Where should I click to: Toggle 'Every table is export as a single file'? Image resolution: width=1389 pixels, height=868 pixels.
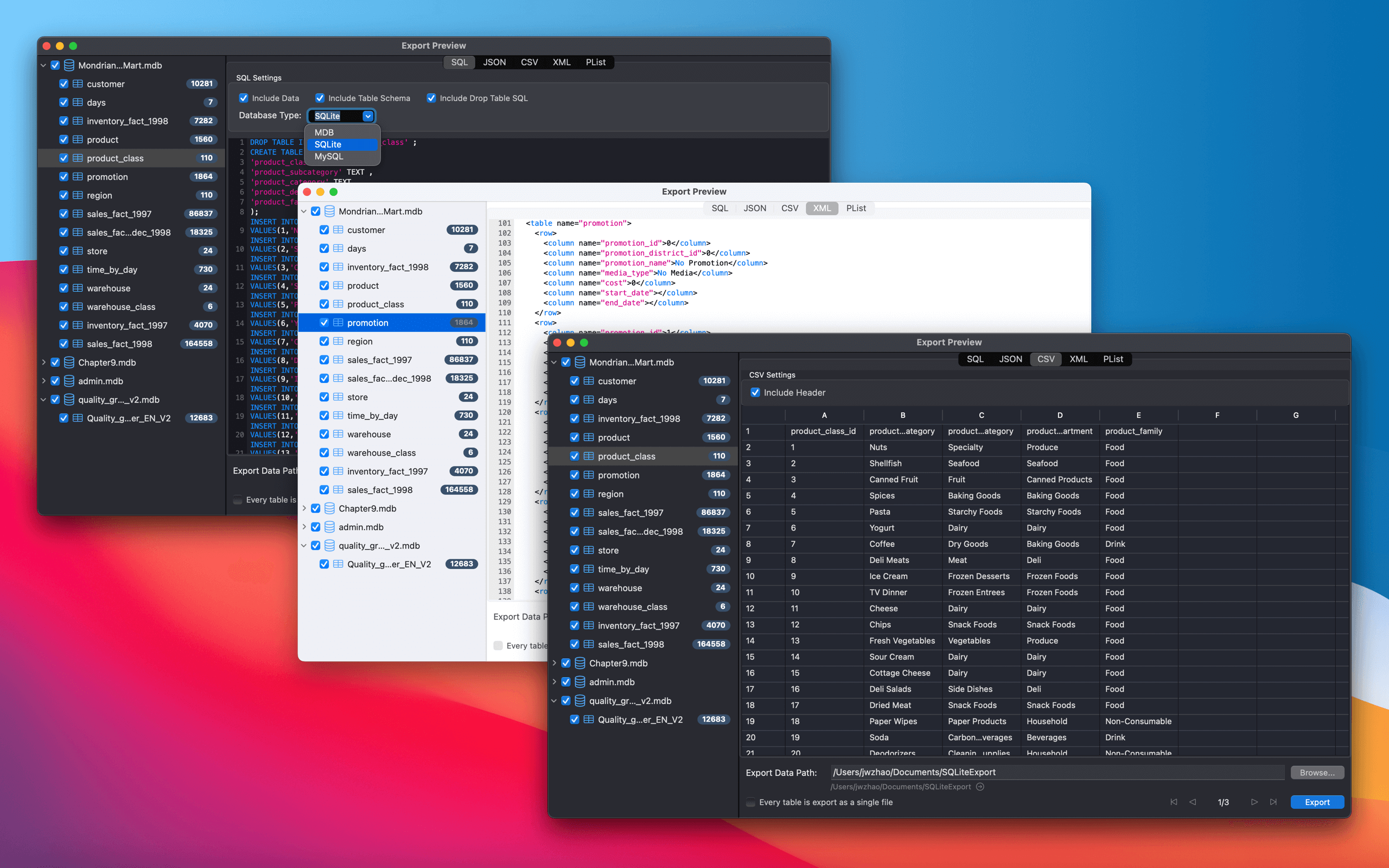click(751, 802)
